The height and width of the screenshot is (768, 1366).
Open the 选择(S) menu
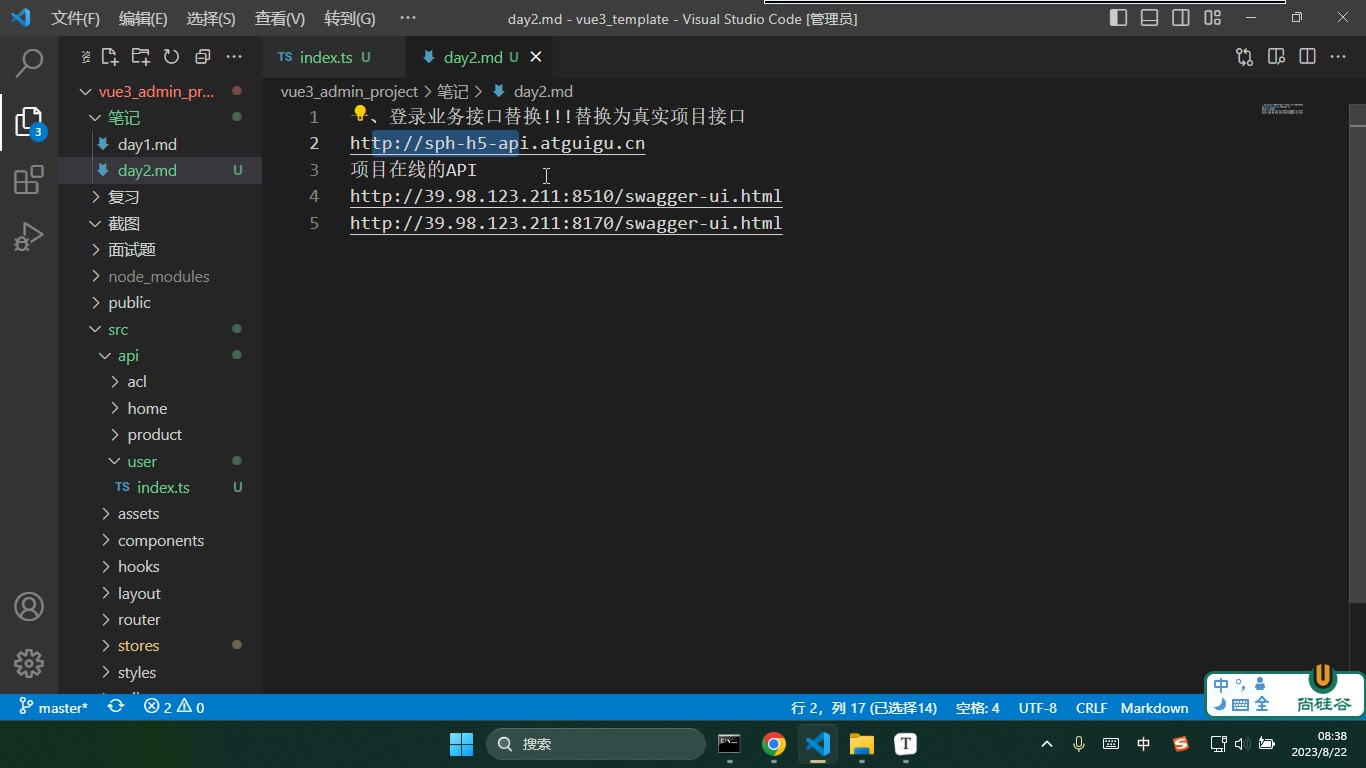click(x=211, y=18)
